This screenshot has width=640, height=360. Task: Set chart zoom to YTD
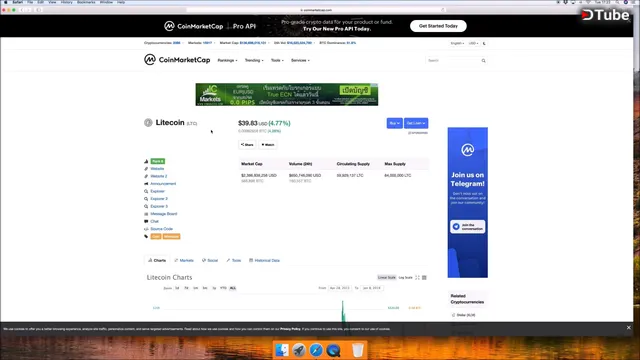[223, 288]
